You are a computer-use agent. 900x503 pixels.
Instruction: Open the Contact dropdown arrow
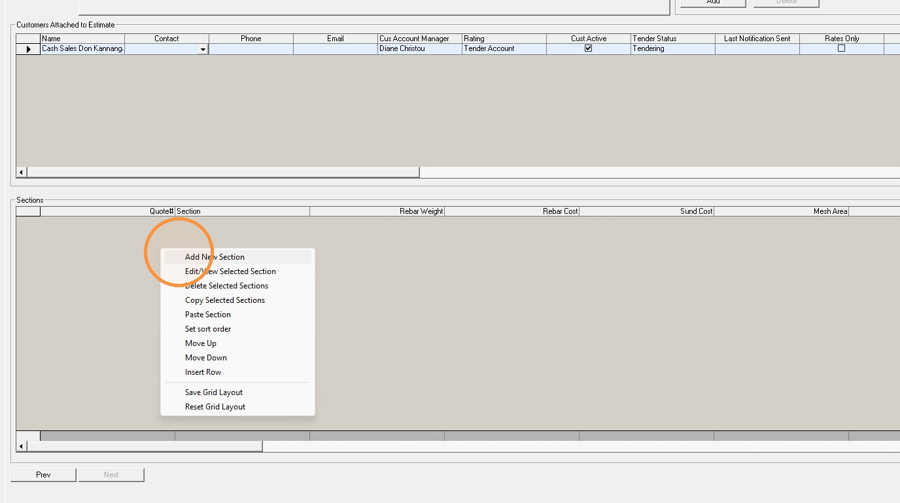tap(203, 49)
